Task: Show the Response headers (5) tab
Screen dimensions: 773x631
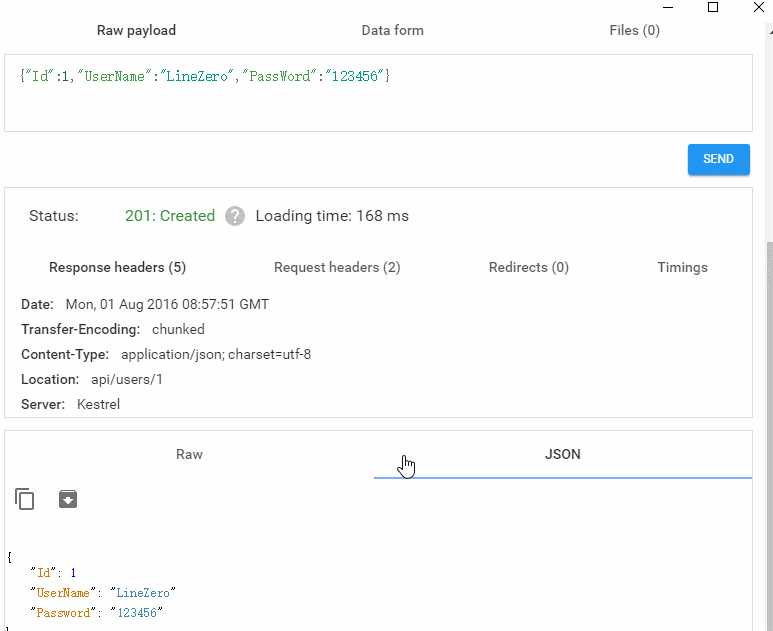Action: tap(117, 267)
